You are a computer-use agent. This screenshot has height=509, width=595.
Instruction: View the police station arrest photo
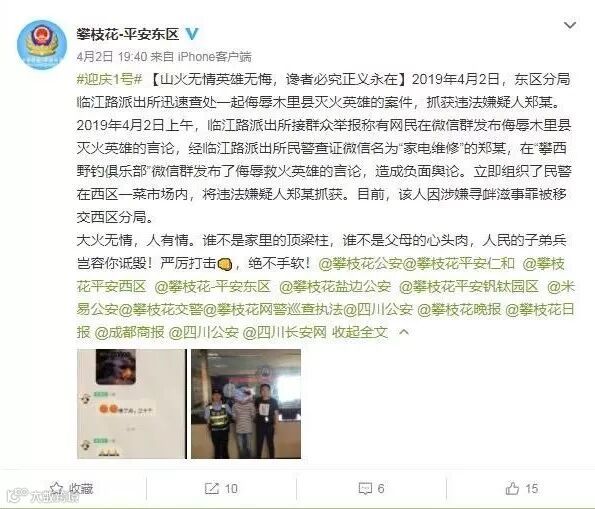click(x=246, y=404)
